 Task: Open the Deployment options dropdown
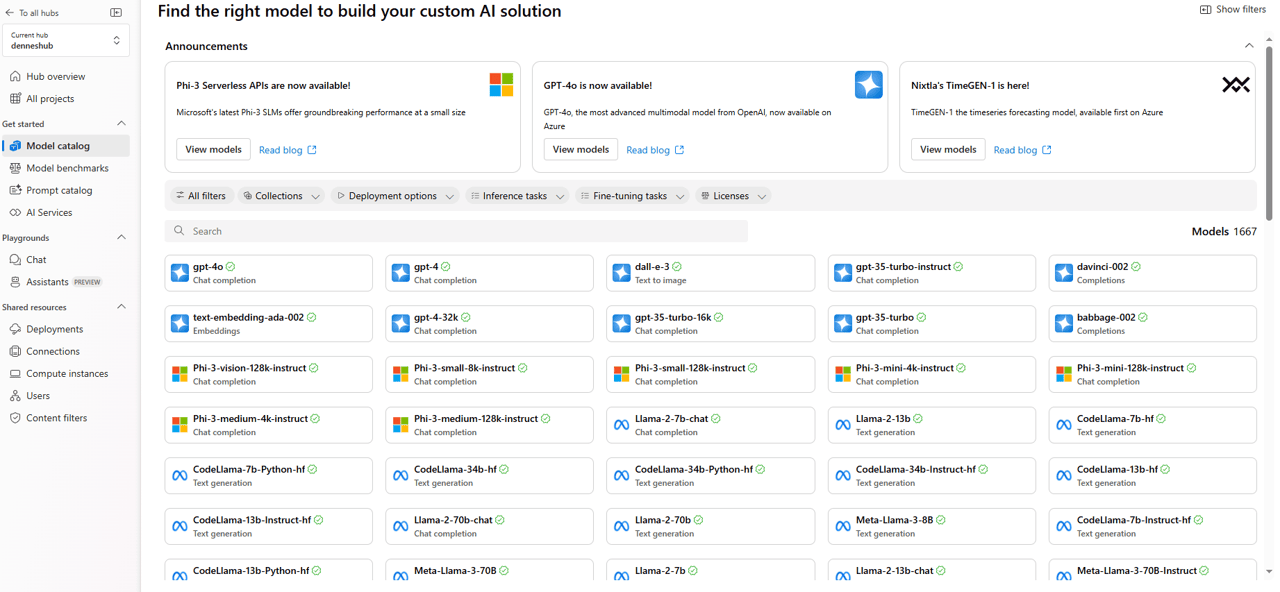coord(395,196)
